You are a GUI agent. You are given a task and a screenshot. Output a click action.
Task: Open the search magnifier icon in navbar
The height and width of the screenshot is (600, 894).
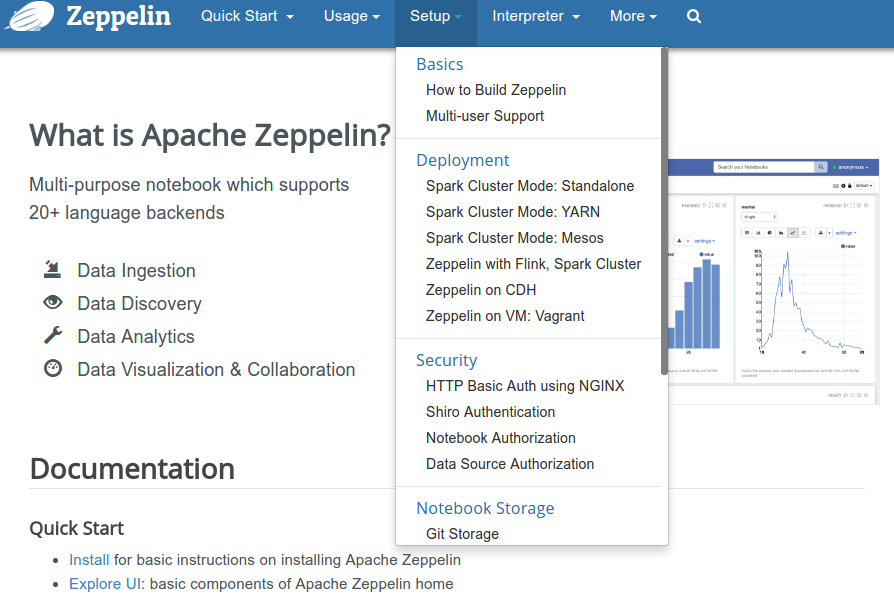[x=693, y=16]
